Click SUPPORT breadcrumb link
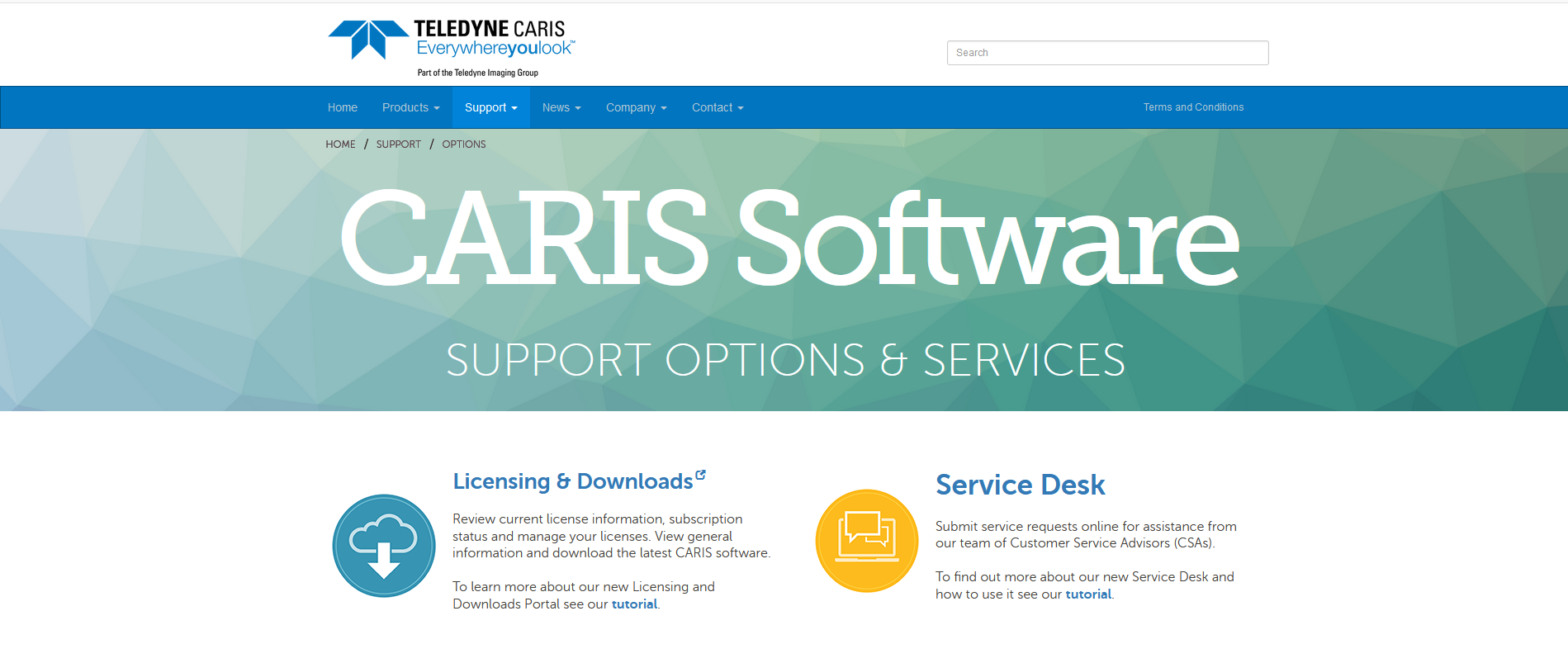The height and width of the screenshot is (663, 1568). [x=399, y=144]
